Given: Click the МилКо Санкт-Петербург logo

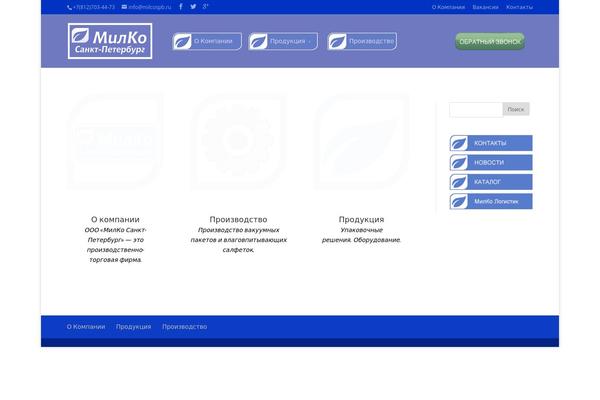Looking at the screenshot, I should point(110,41).
